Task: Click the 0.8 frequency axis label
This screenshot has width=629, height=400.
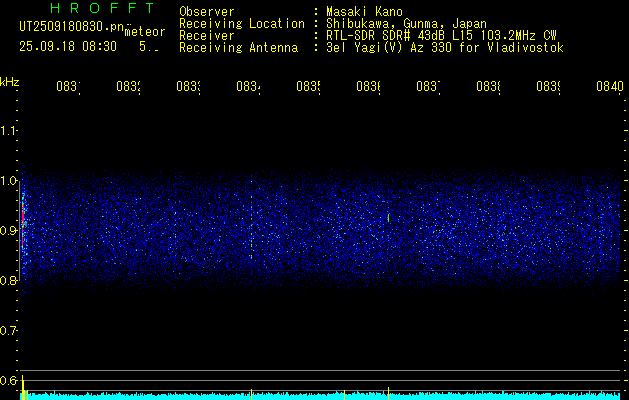Action: [9, 281]
